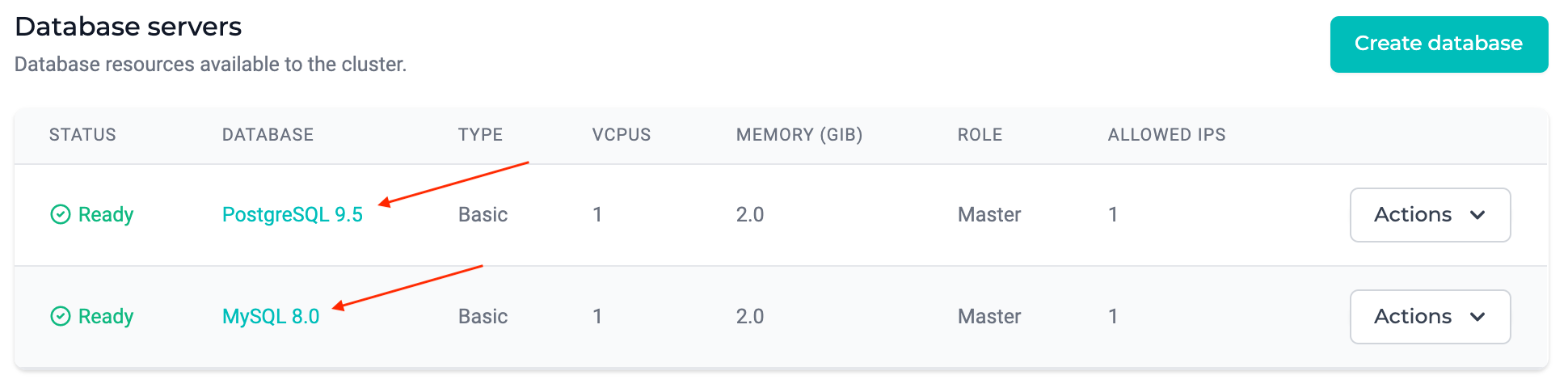Open the MySQL 8.0 database link
This screenshot has width=1568, height=388.
coord(271,316)
